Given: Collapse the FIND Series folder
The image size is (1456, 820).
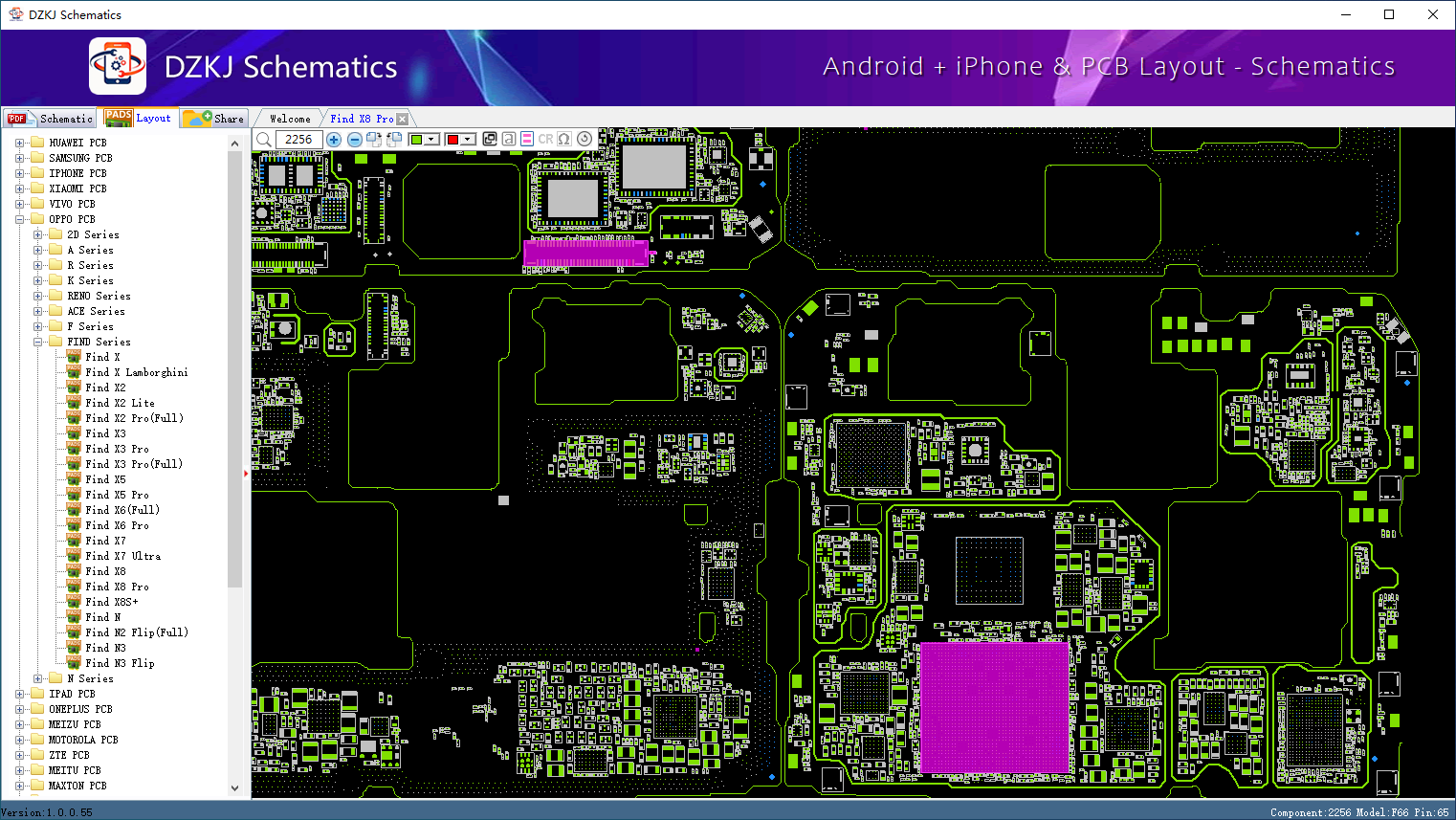Looking at the screenshot, I should [x=37, y=342].
